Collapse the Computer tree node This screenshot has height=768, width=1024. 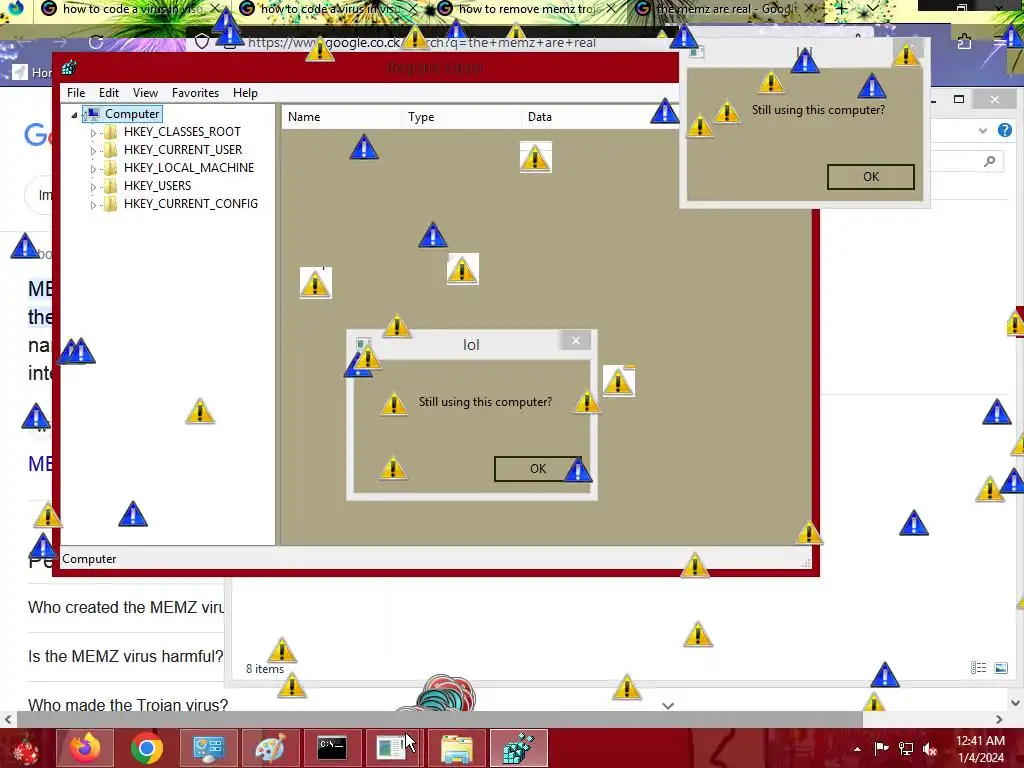pos(74,115)
